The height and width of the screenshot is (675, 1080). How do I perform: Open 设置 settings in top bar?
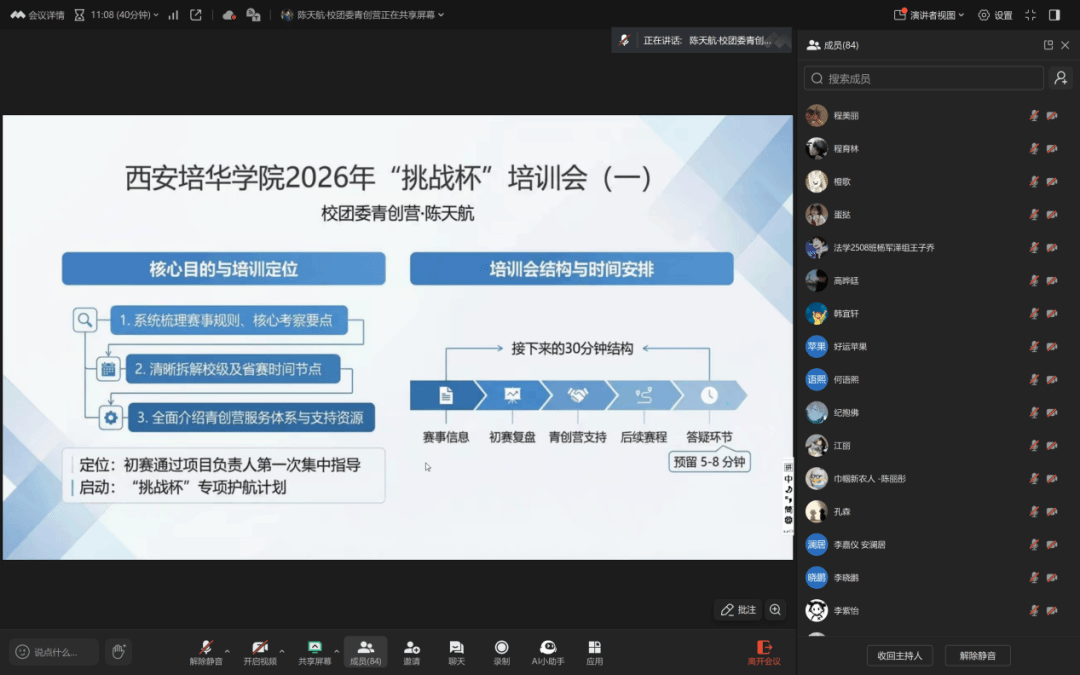tap(995, 15)
